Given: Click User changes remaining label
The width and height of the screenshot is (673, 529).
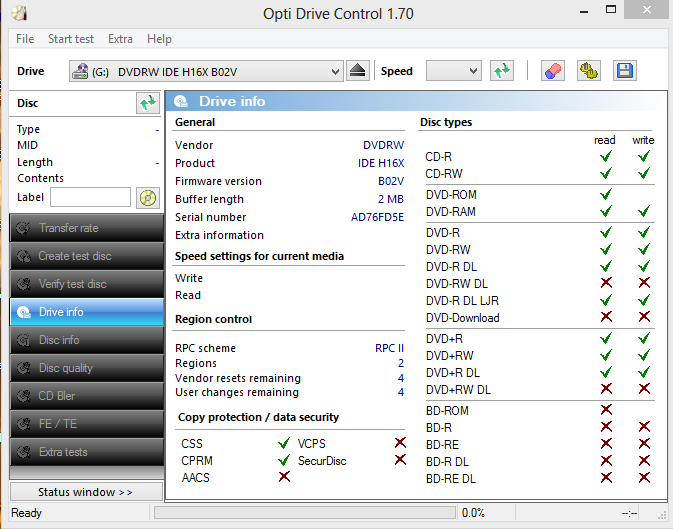Looking at the screenshot, I should (237, 392).
